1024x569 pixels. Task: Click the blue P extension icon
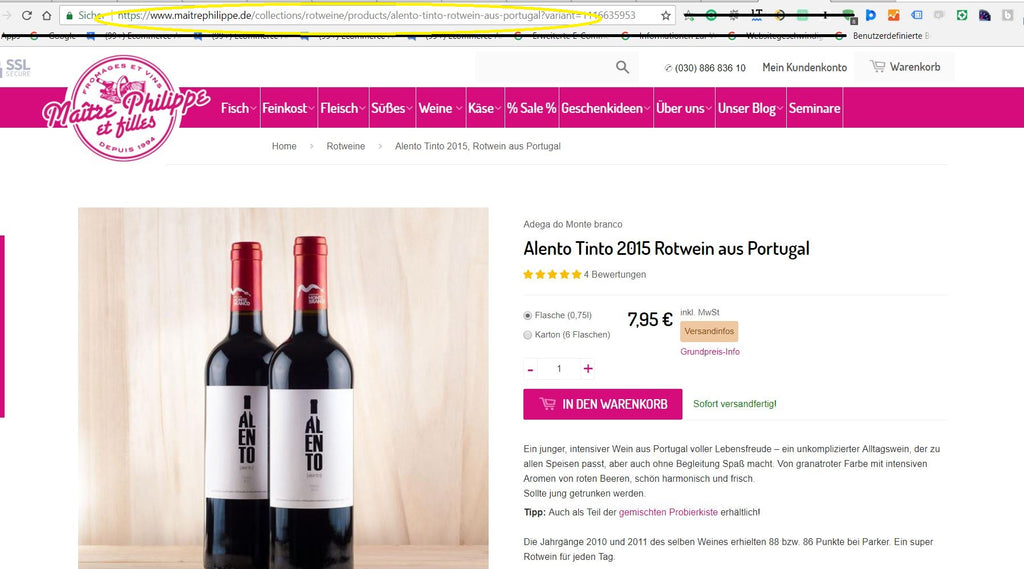(x=871, y=15)
